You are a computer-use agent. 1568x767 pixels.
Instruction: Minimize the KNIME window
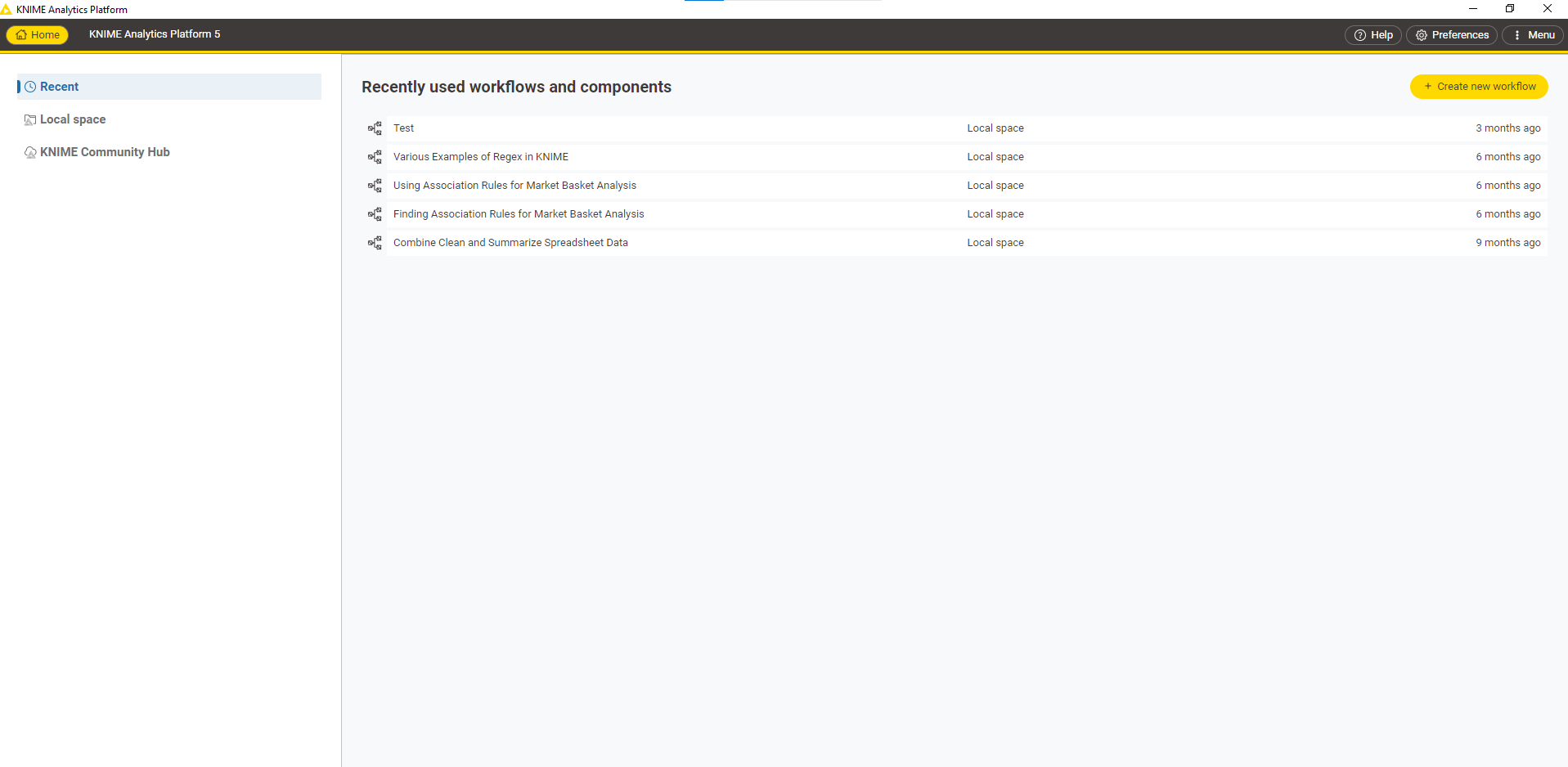[1473, 9]
